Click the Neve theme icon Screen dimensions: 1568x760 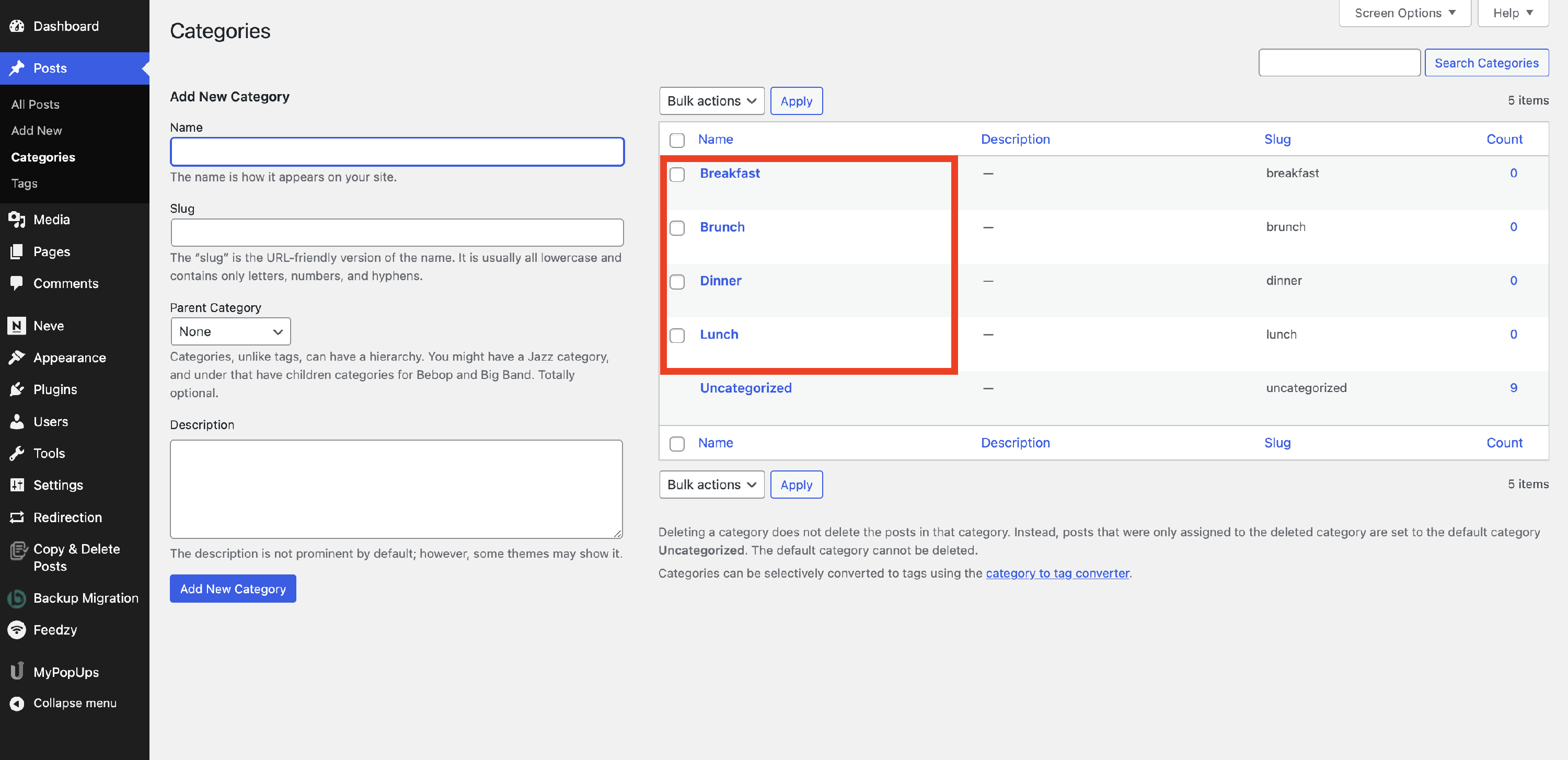[17, 326]
